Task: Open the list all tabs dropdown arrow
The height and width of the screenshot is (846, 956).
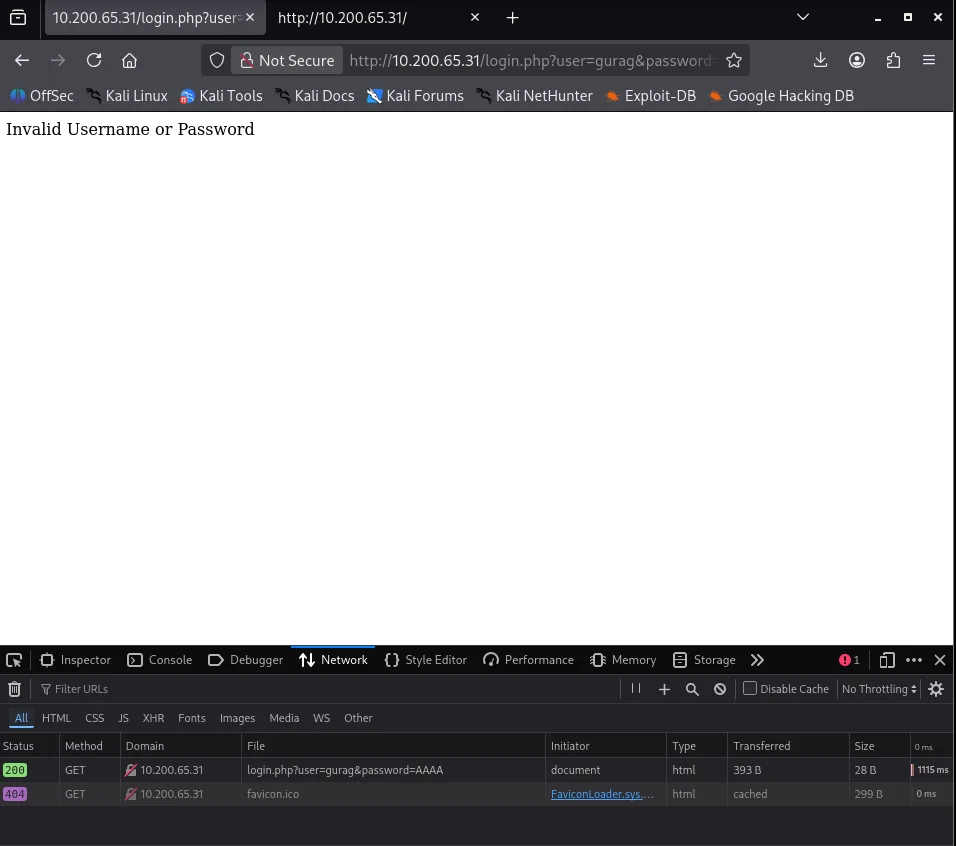Action: 803,17
